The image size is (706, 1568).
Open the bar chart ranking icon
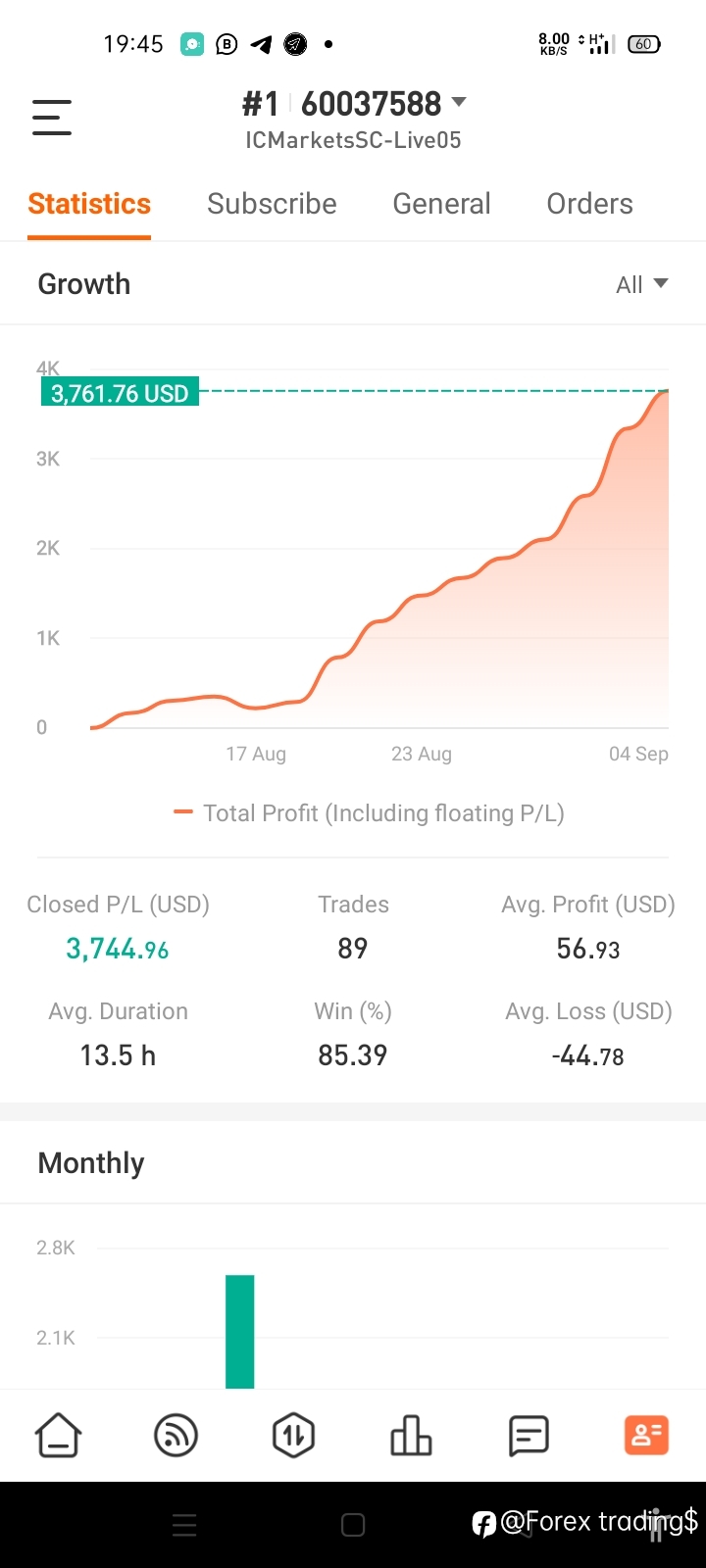point(411,1436)
